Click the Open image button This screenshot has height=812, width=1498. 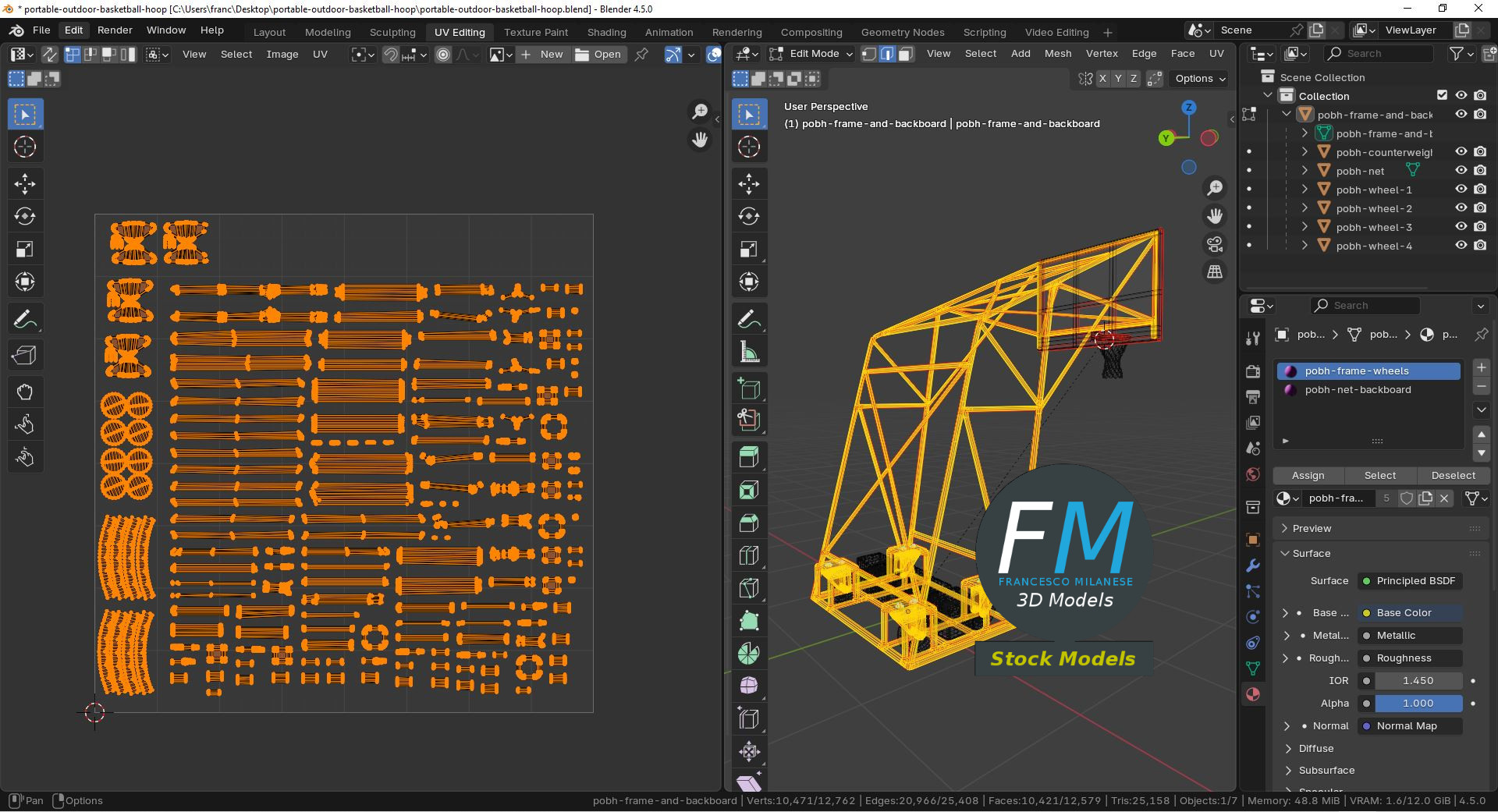[x=598, y=54]
